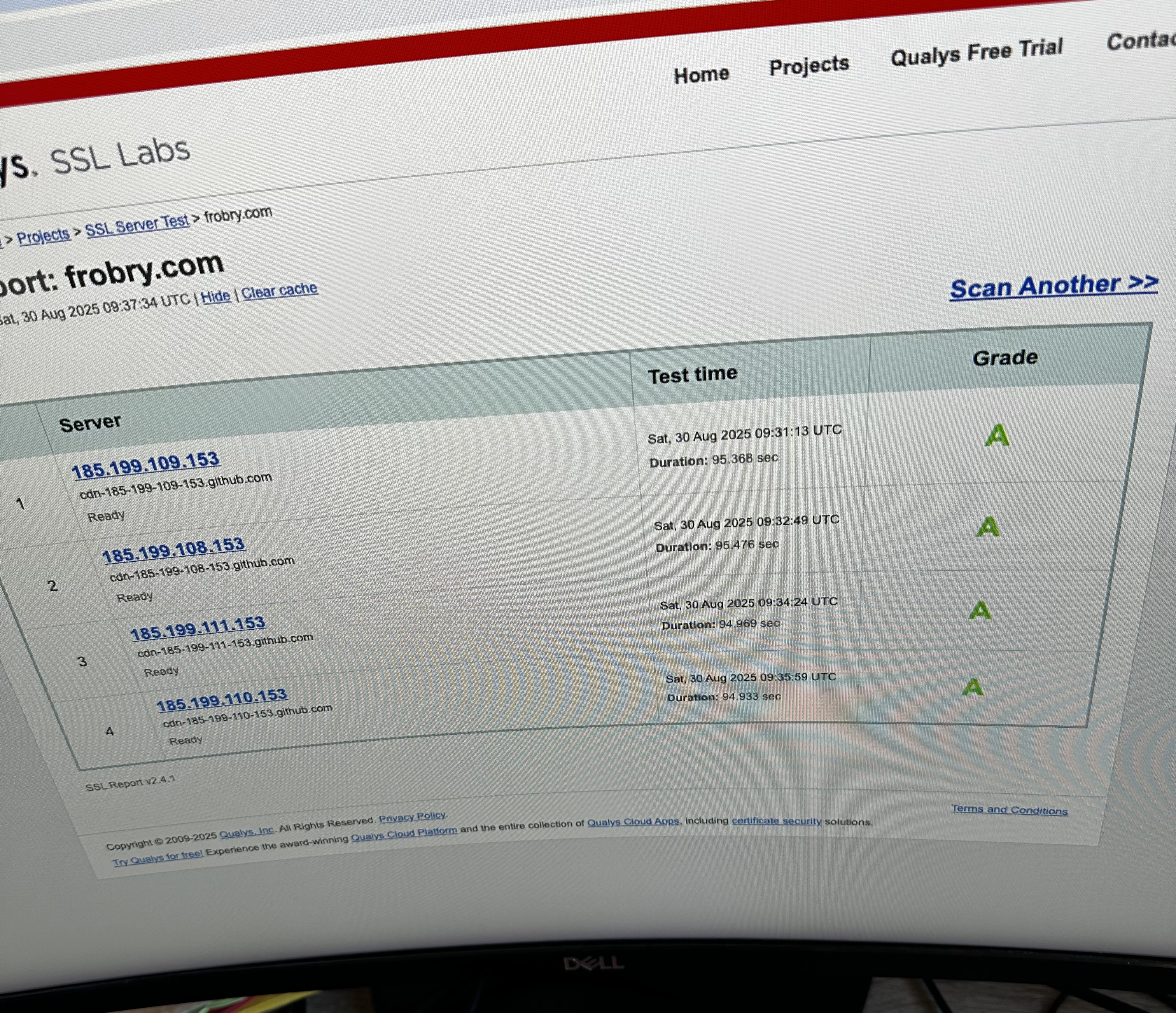
Task: Open the Privacy Policy link
Action: [x=412, y=817]
